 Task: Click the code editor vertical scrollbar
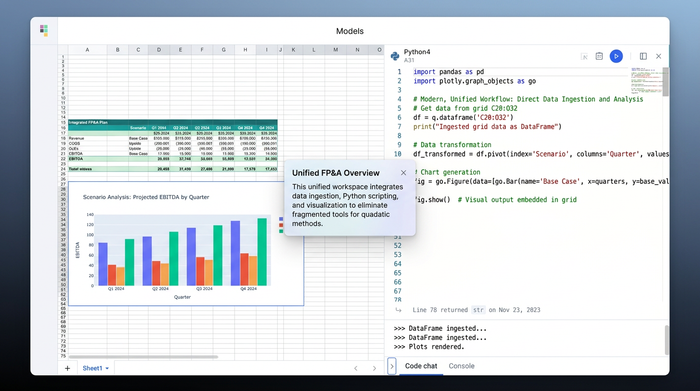click(x=665, y=82)
